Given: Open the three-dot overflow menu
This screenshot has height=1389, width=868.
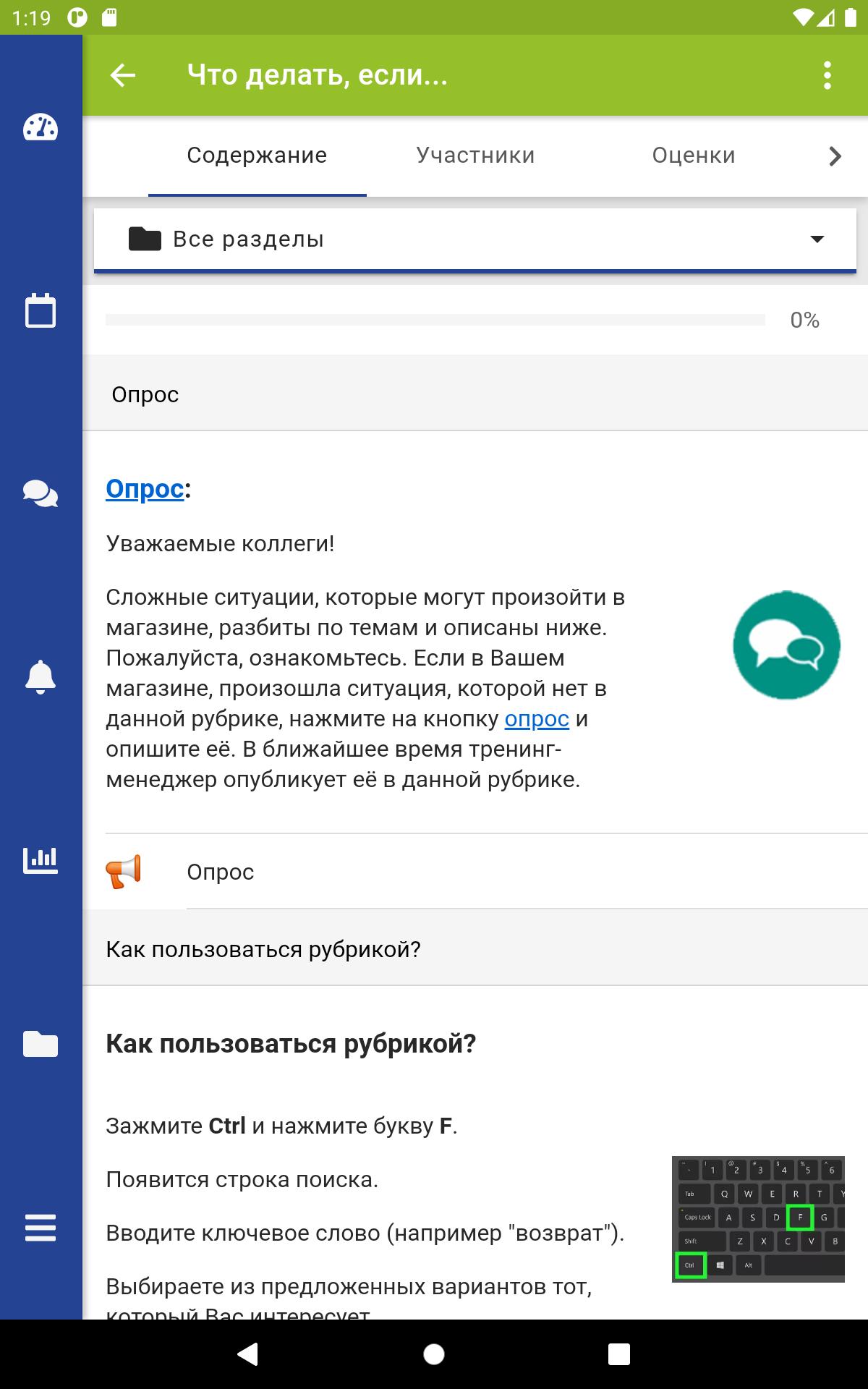Looking at the screenshot, I should point(827,75).
